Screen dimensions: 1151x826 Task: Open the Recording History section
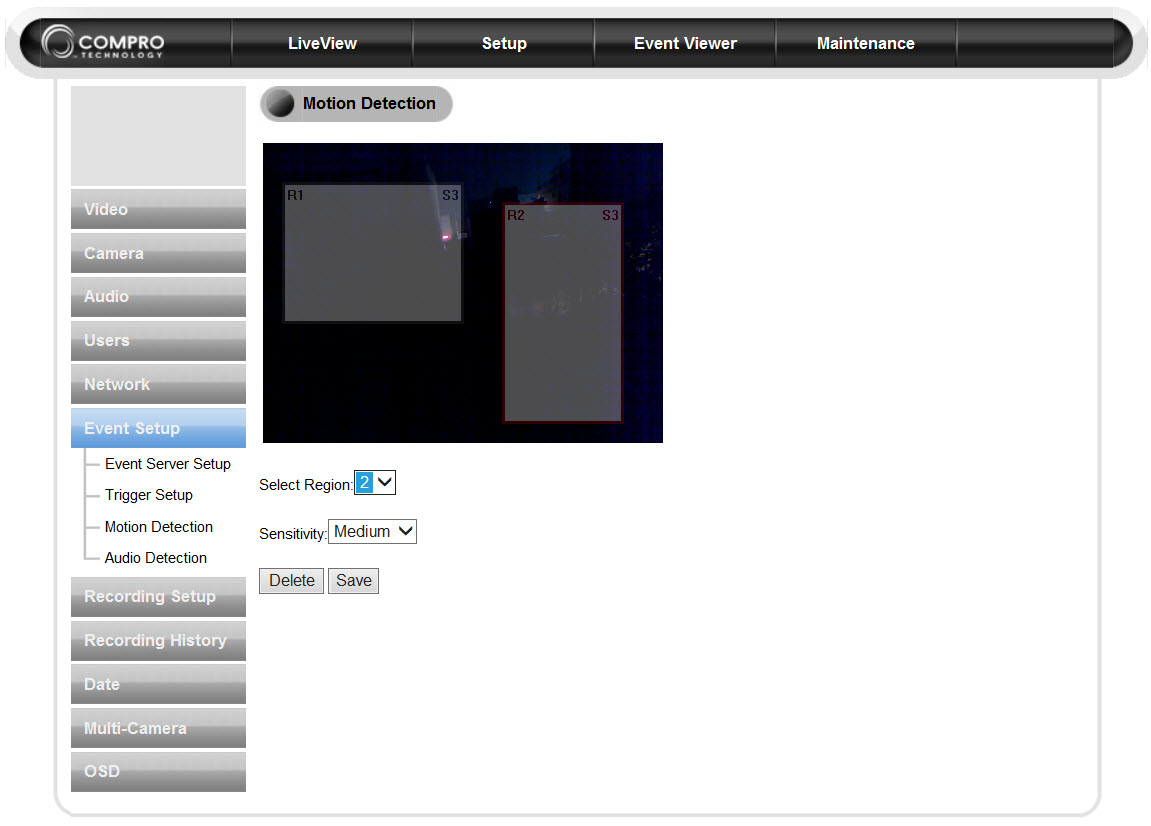point(159,640)
